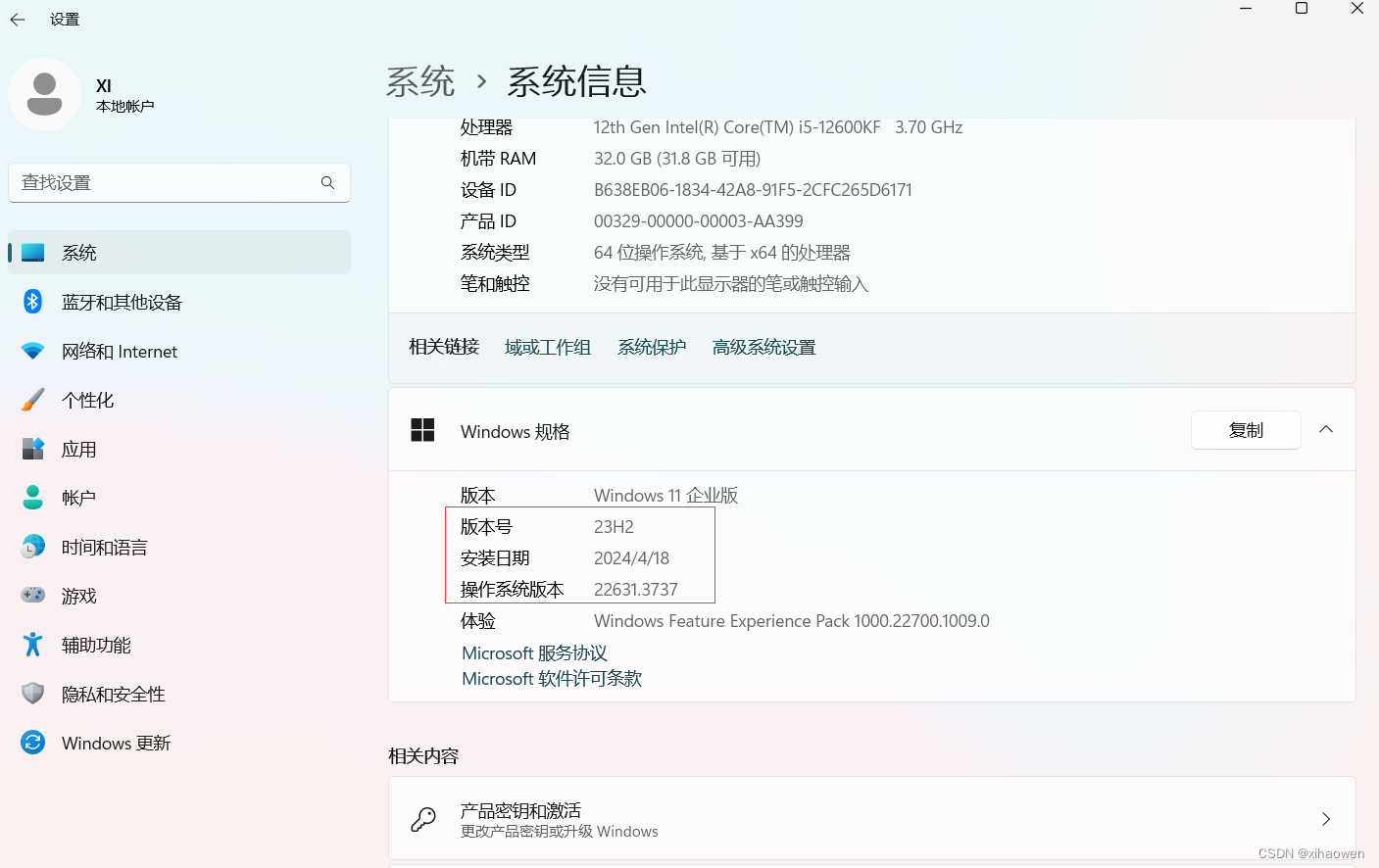Open 高级系统设置 link
This screenshot has height=868, width=1379.
point(763,347)
